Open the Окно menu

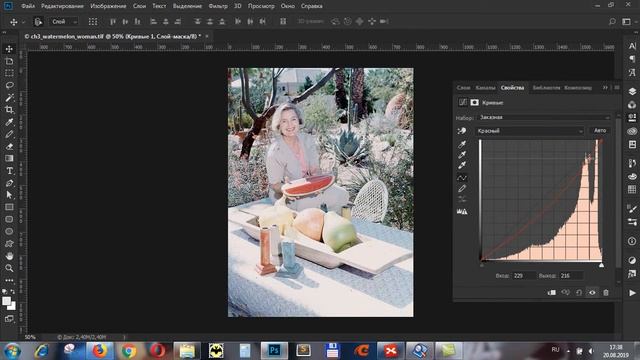(288, 6)
